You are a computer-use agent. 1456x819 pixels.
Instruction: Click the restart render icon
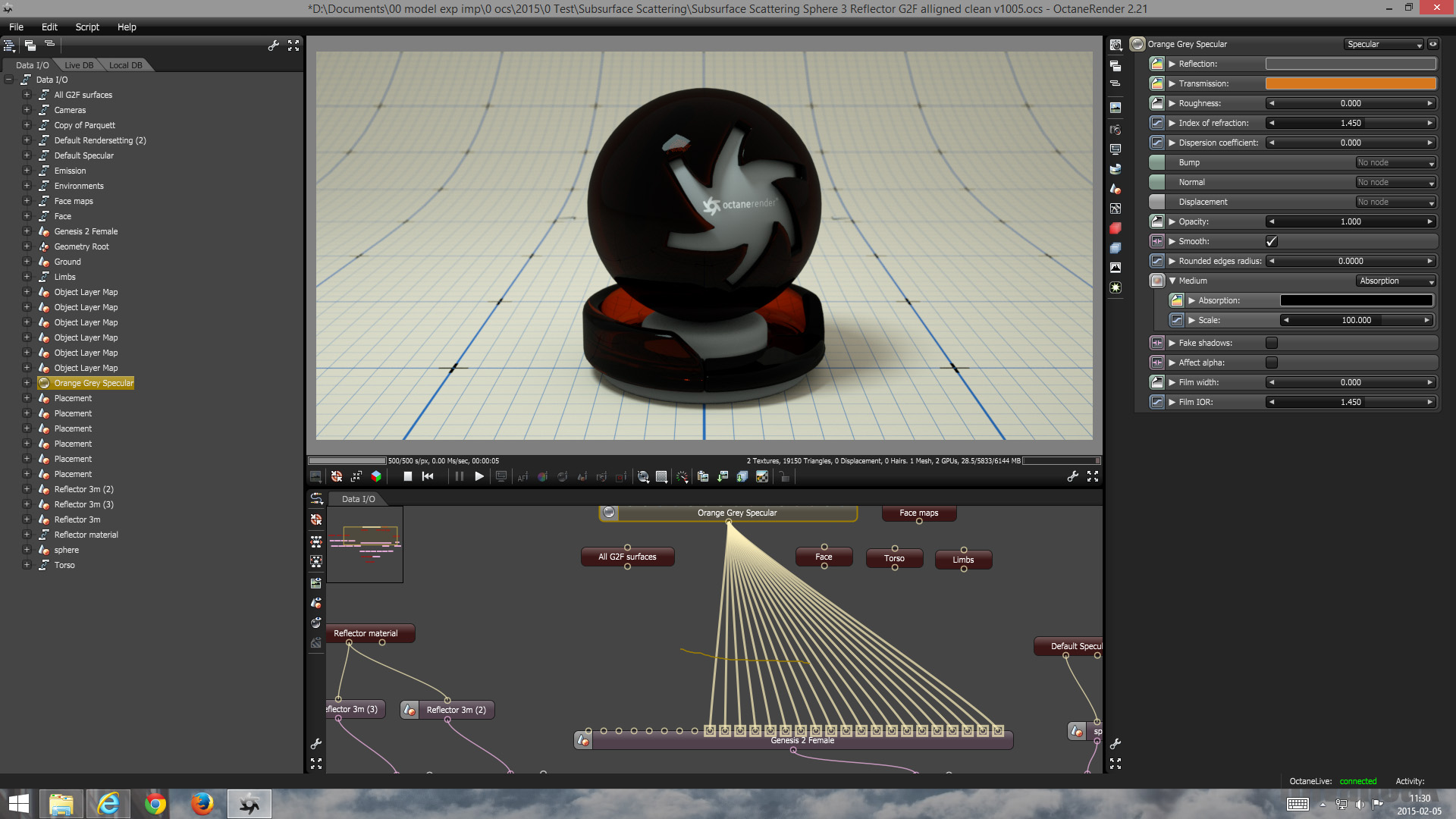coord(428,476)
